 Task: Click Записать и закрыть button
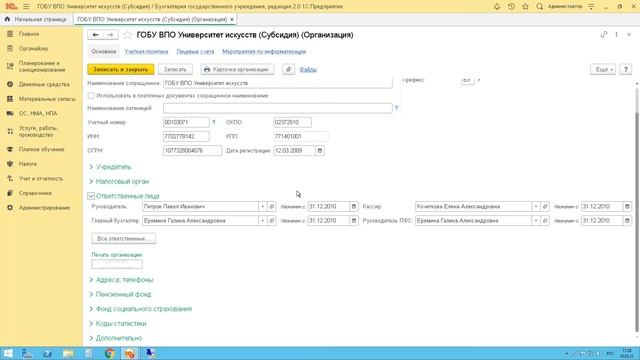[x=121, y=69]
